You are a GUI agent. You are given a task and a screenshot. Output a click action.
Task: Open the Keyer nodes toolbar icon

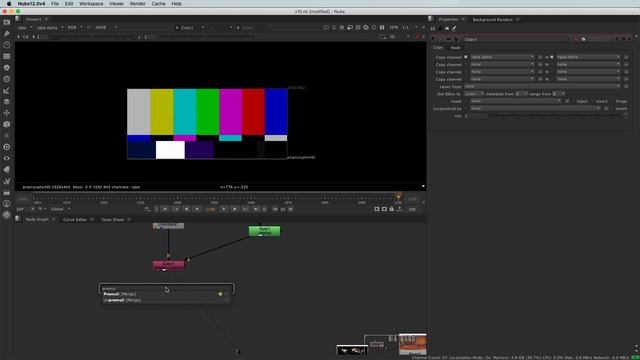coord(7,91)
